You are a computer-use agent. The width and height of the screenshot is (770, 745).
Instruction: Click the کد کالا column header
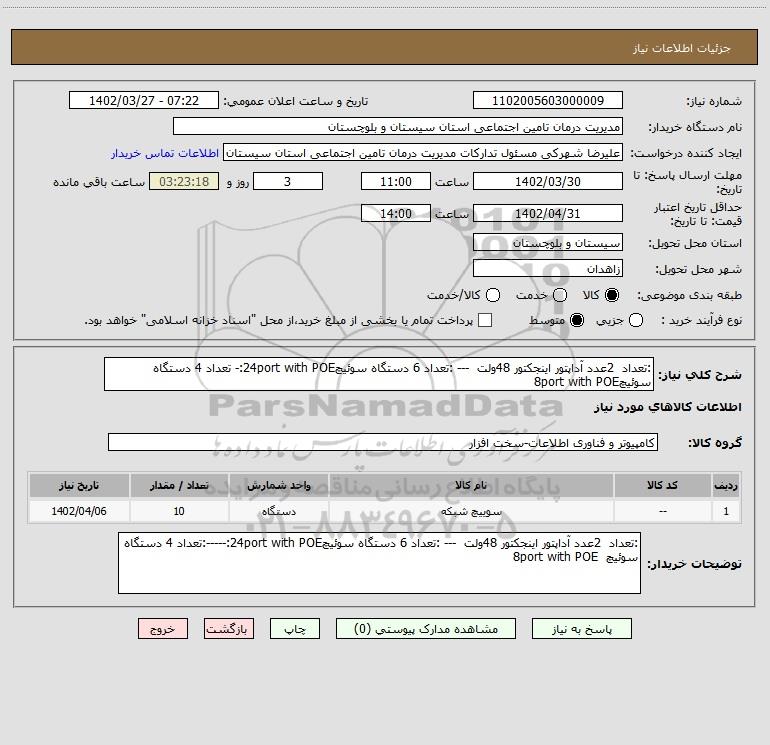pyautogui.click(x=662, y=486)
